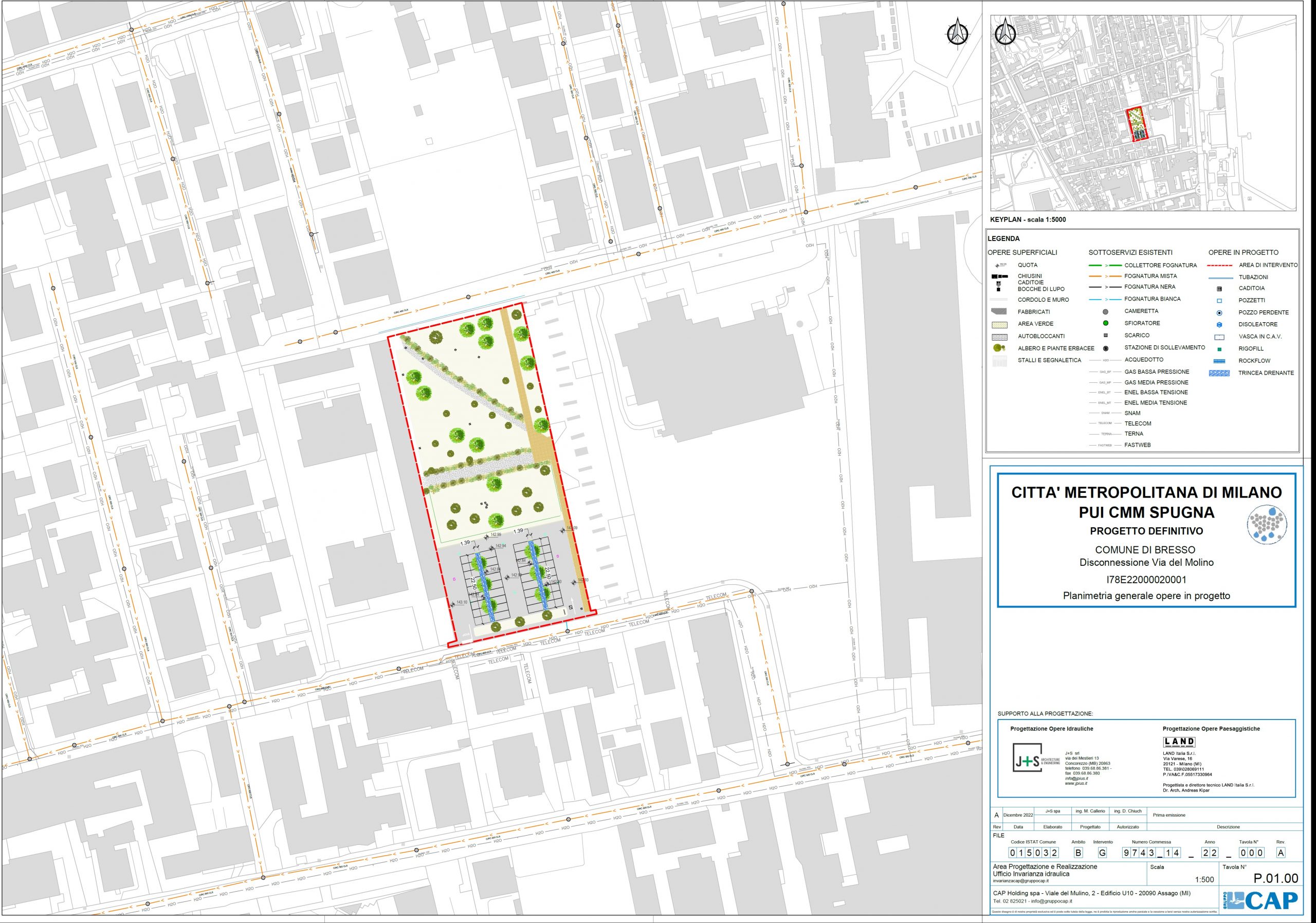Click the green Sfioratore circle in legend
The image size is (1316, 923).
click(x=1106, y=323)
